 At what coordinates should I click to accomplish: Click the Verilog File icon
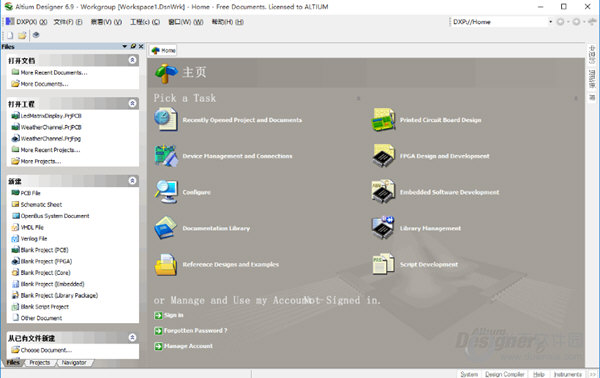(x=15, y=238)
